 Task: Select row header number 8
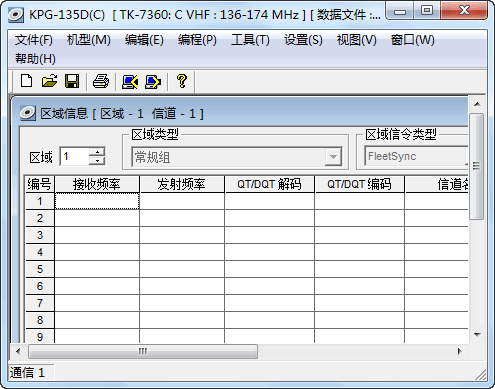pyautogui.click(x=40, y=320)
